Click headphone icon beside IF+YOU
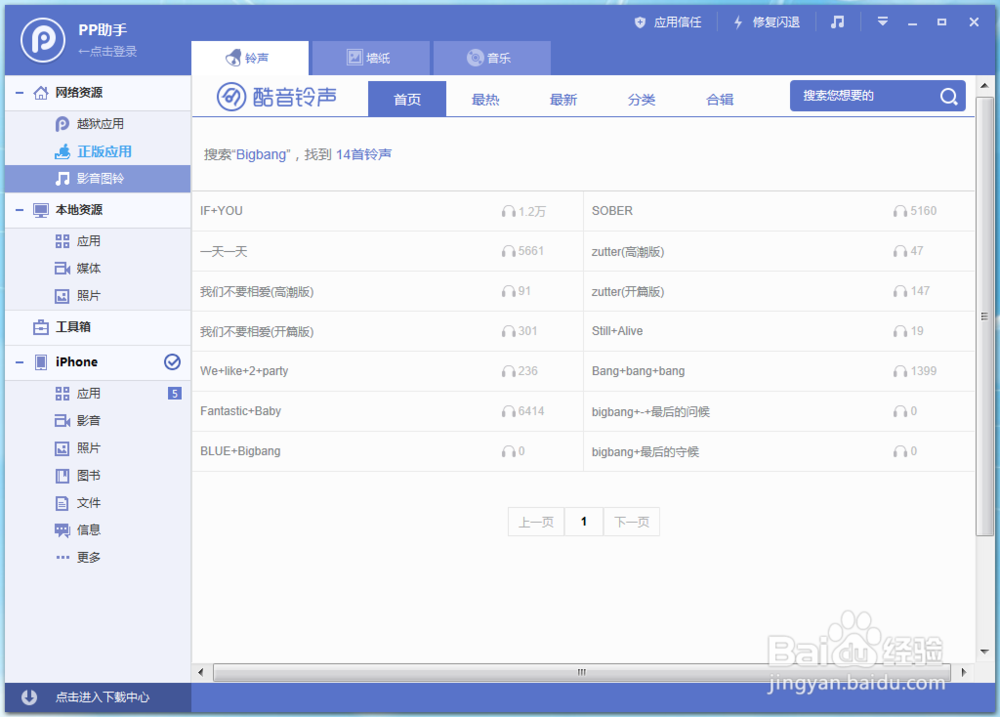The image size is (1000, 717). pyautogui.click(x=508, y=211)
